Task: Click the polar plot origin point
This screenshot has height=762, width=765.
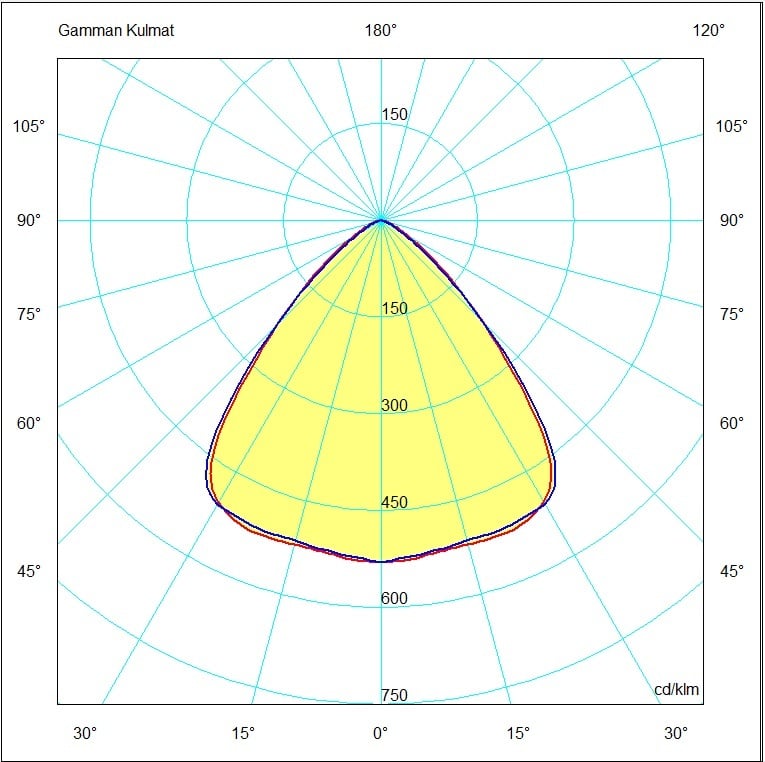Action: tap(381, 220)
